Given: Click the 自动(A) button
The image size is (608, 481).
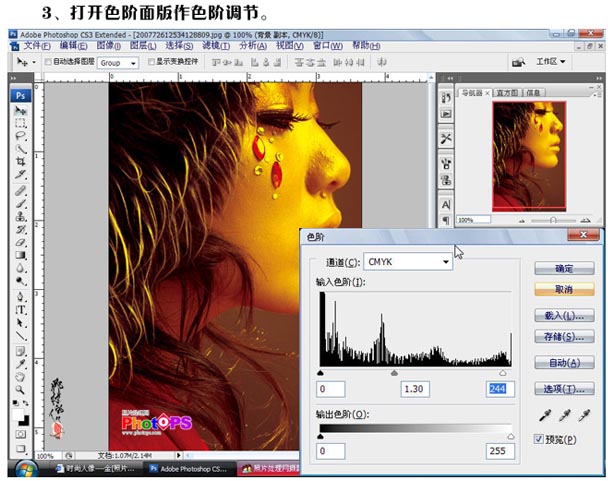Looking at the screenshot, I should tap(564, 363).
